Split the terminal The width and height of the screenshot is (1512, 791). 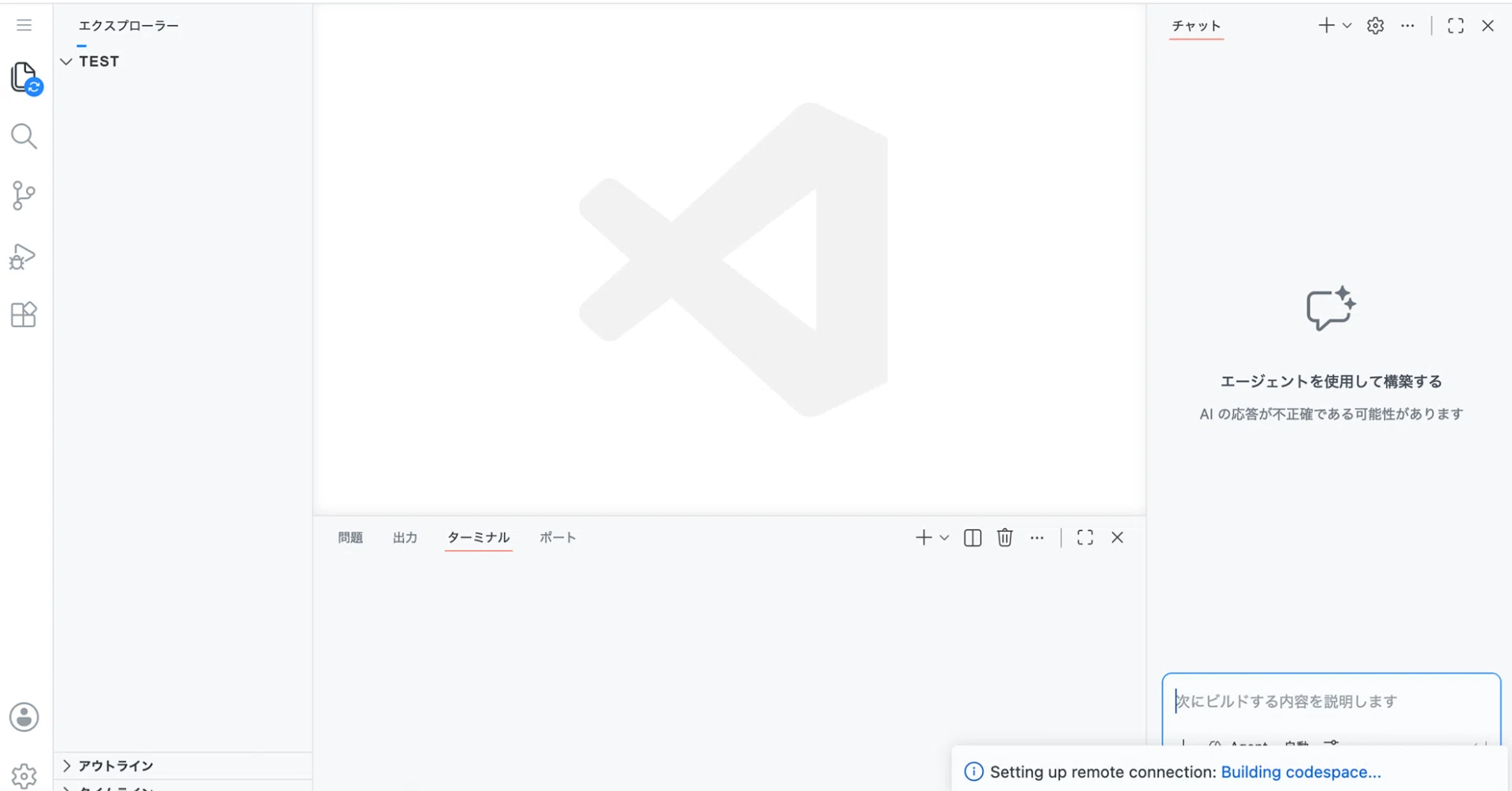point(973,538)
